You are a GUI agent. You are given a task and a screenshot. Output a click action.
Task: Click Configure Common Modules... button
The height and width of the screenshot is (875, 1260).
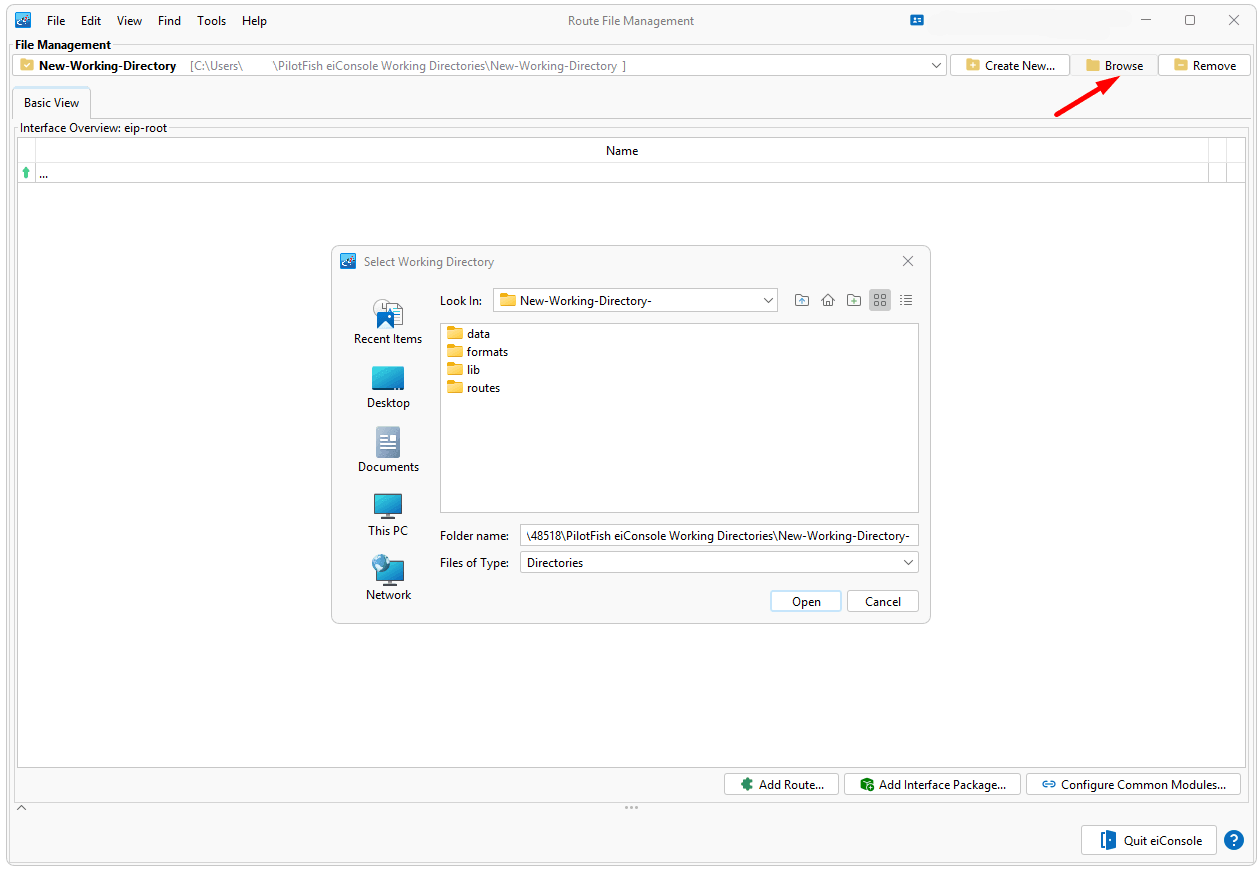pyautogui.click(x=1134, y=785)
